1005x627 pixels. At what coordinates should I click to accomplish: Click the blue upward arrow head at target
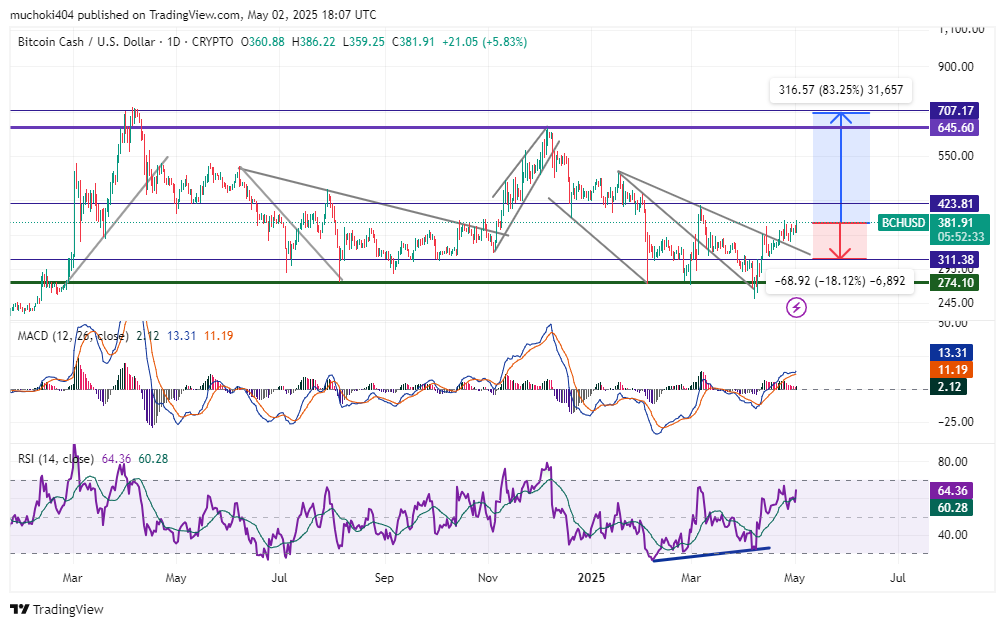pos(841,117)
